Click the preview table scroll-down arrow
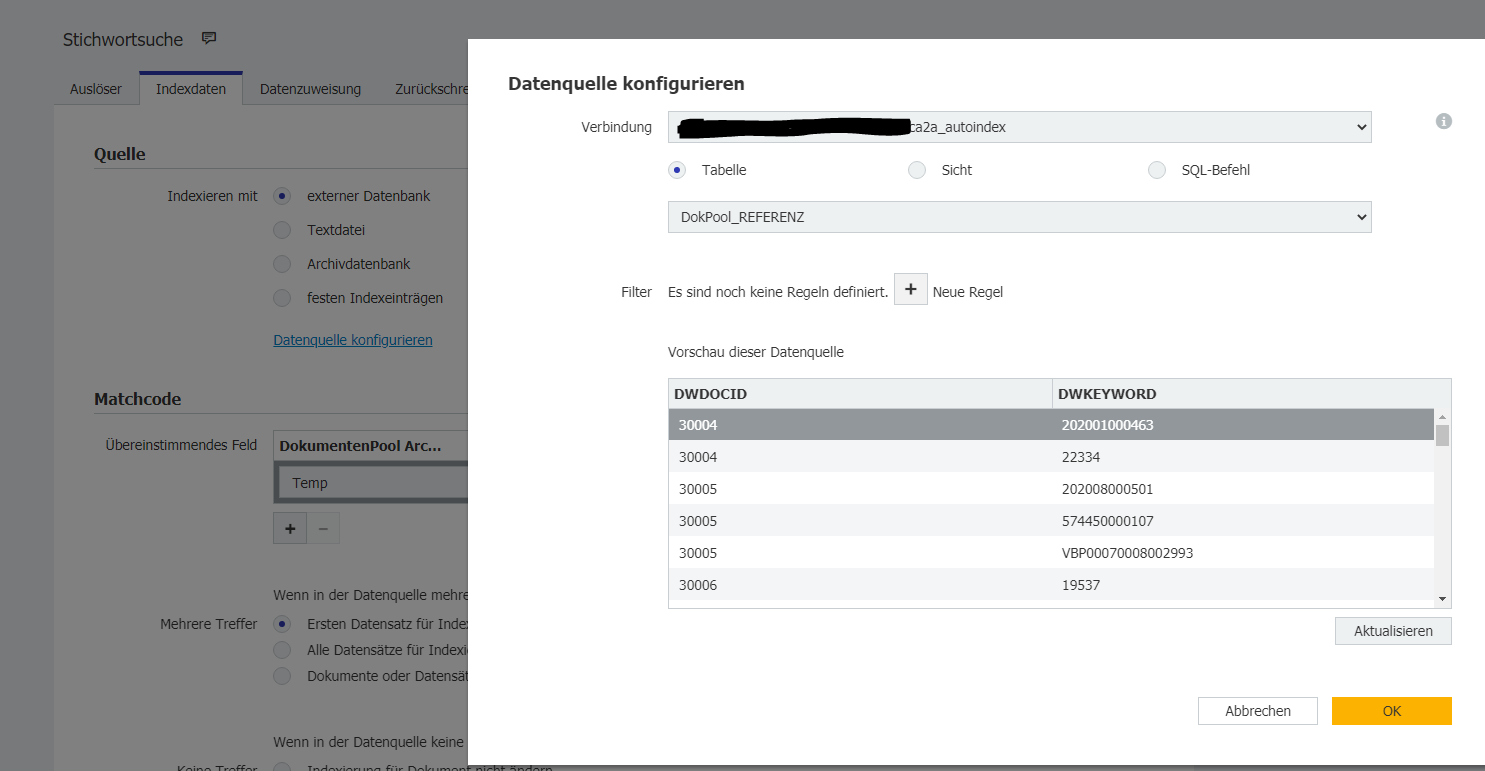 (1442, 598)
